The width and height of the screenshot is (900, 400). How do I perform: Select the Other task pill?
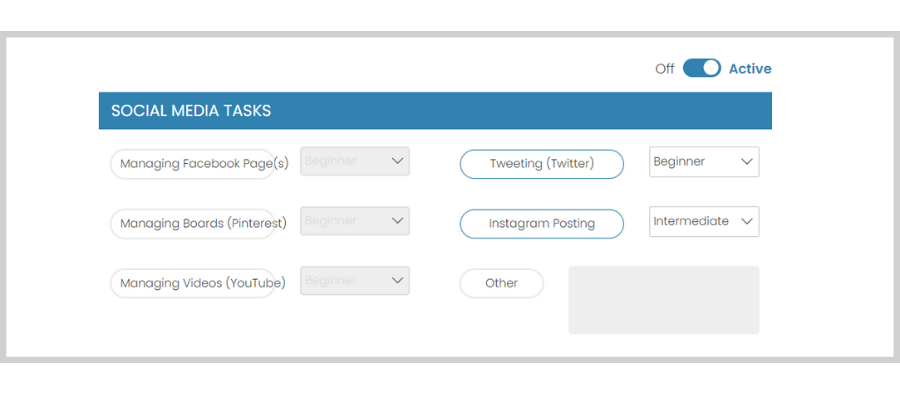[501, 283]
